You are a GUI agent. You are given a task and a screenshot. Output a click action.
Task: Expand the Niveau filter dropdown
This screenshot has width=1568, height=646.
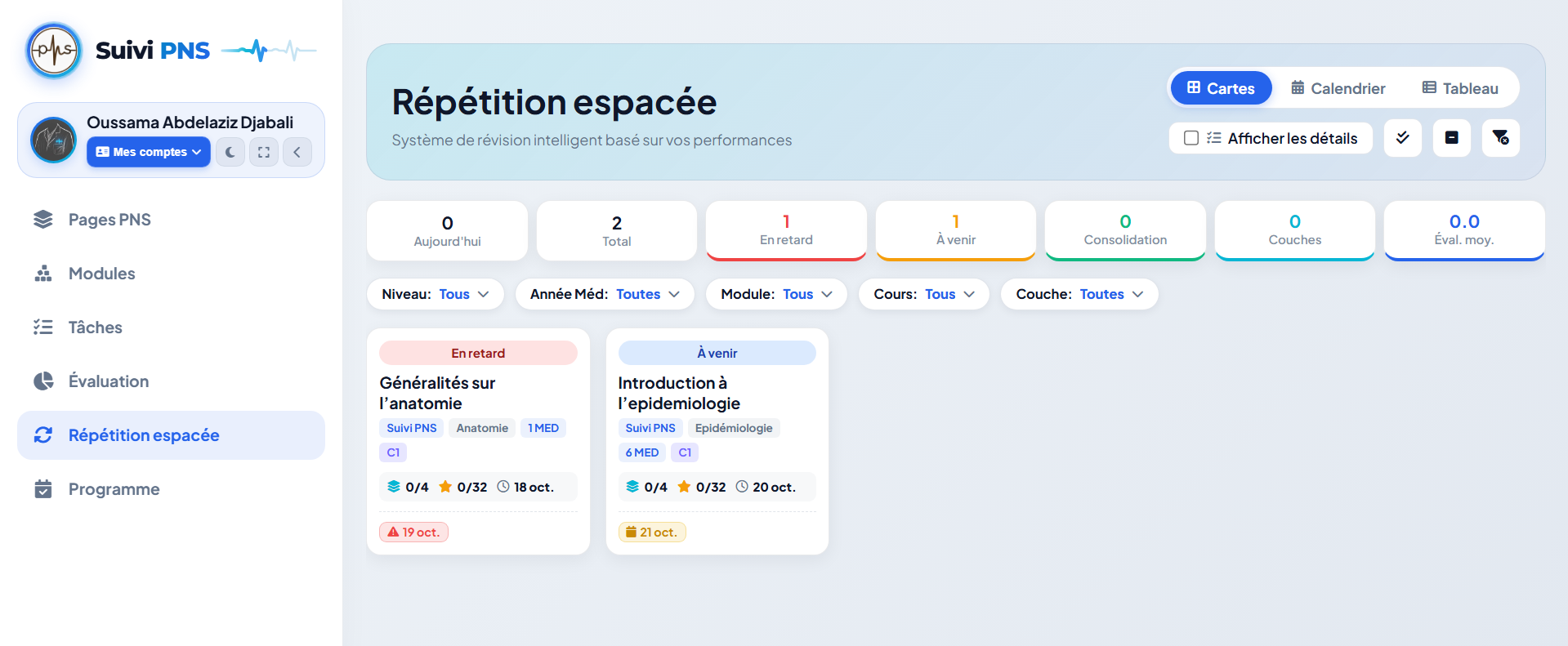(x=436, y=294)
